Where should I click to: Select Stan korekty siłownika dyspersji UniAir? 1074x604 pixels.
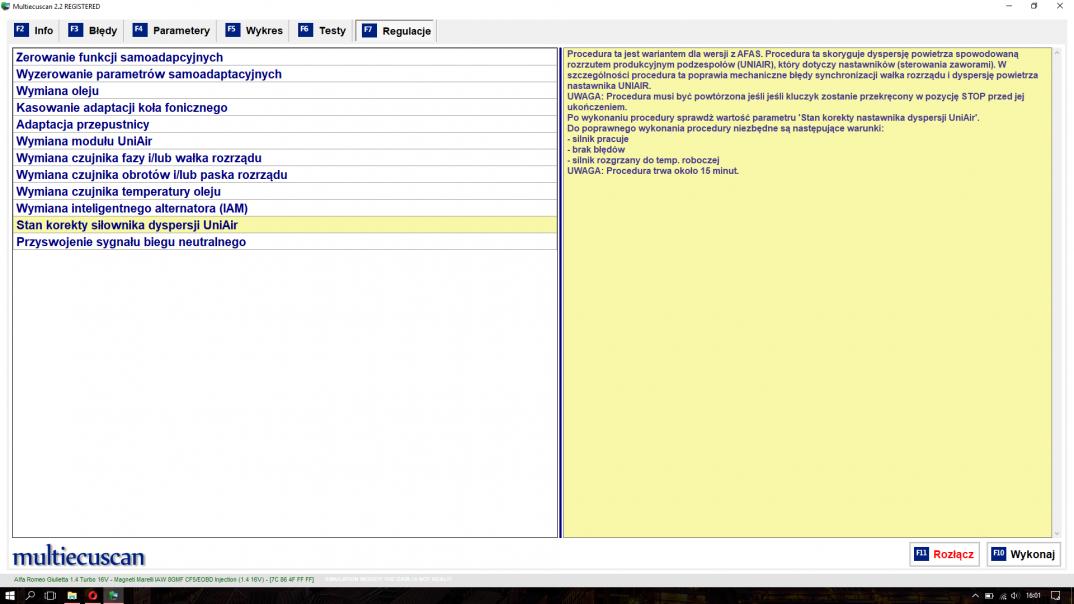pyautogui.click(x=285, y=225)
